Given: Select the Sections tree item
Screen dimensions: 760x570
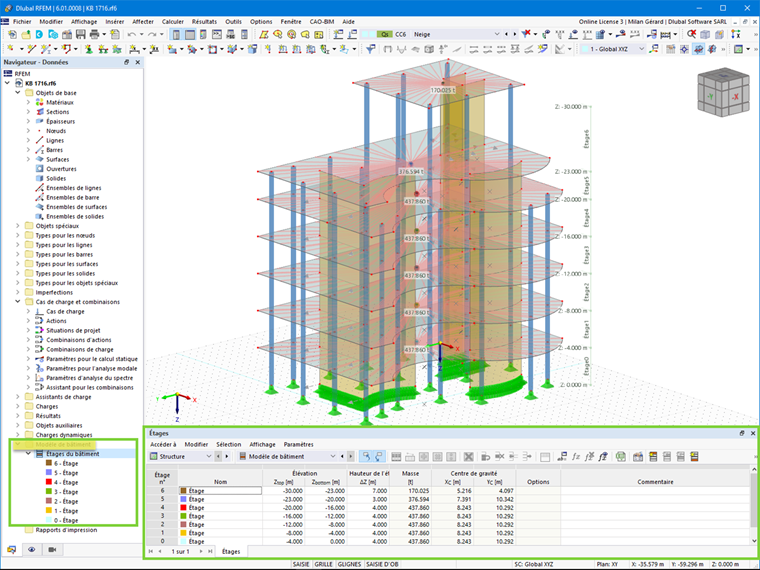Looking at the screenshot, I should [x=57, y=112].
